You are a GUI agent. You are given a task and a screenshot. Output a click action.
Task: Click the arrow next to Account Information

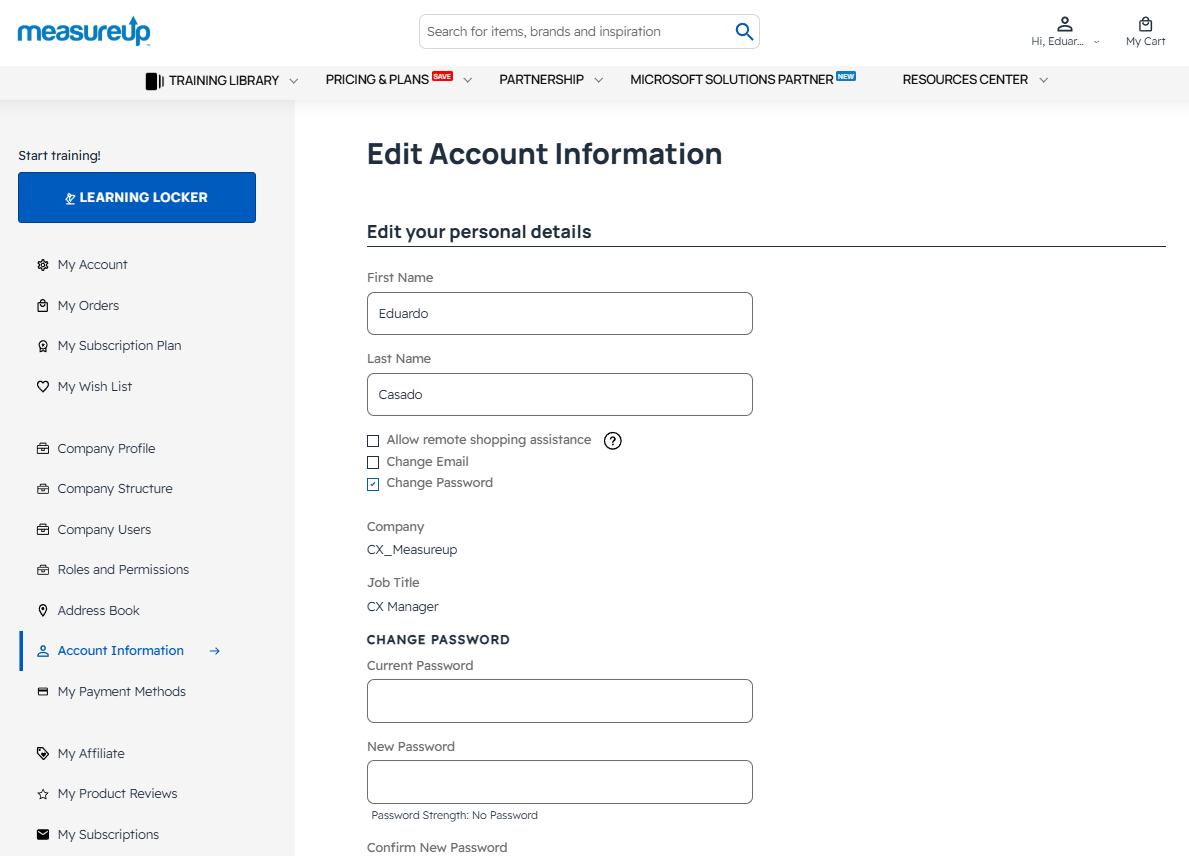215,651
